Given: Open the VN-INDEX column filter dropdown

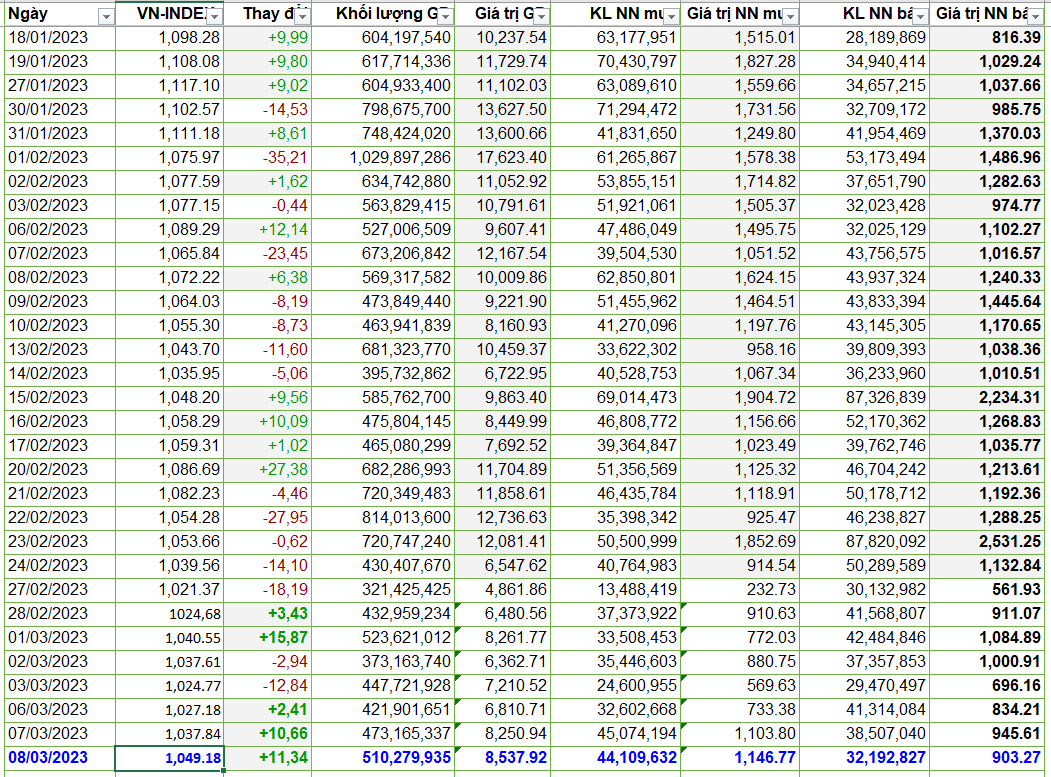Looking at the screenshot, I should (214, 15).
